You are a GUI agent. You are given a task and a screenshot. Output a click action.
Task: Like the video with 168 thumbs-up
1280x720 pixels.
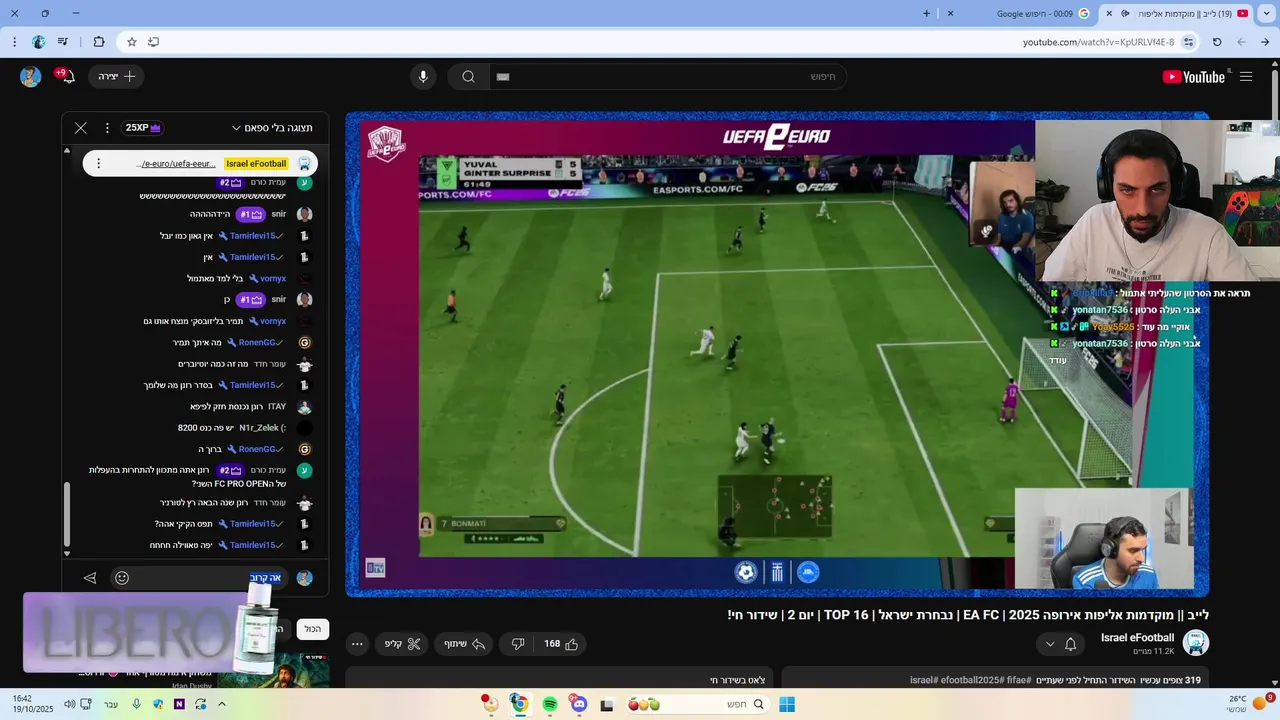click(x=562, y=644)
